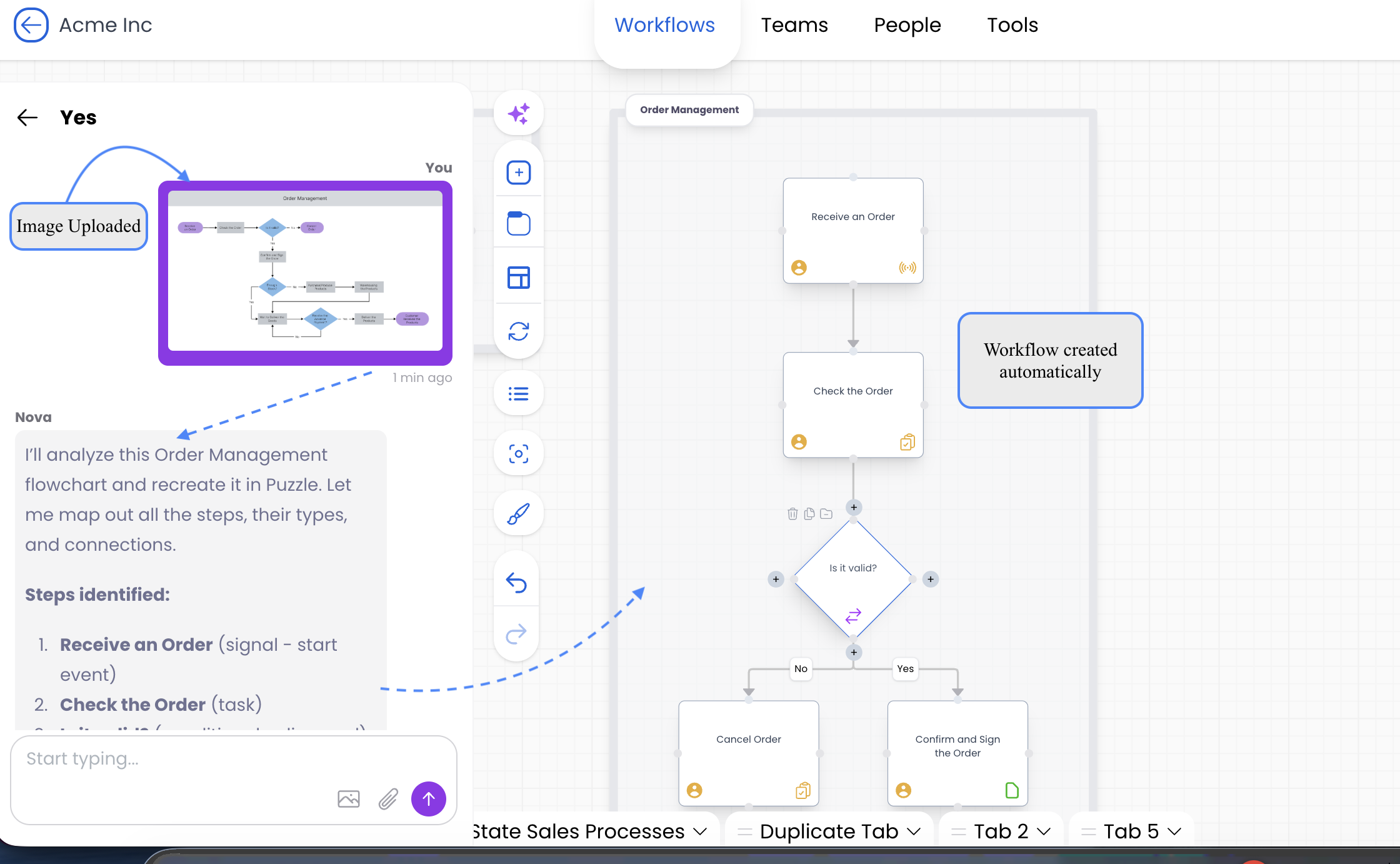The height and width of the screenshot is (864, 1400).
Task: Select the layout grid tool icon
Action: click(518, 278)
